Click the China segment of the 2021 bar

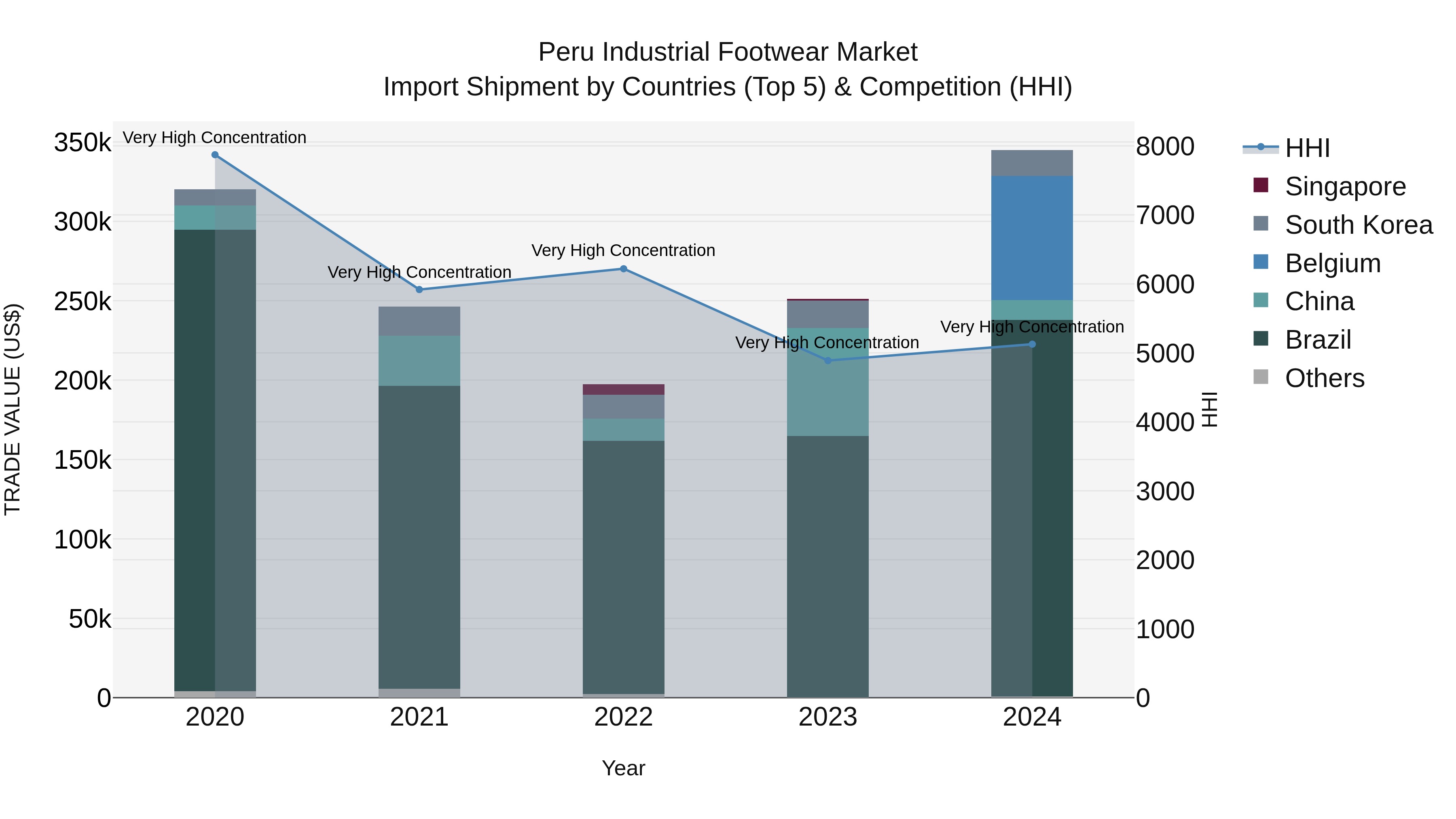point(419,361)
